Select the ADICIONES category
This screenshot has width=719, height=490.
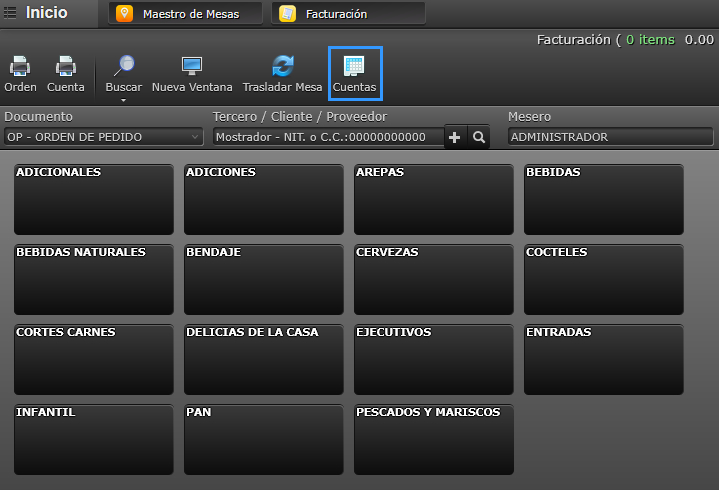[x=264, y=199]
